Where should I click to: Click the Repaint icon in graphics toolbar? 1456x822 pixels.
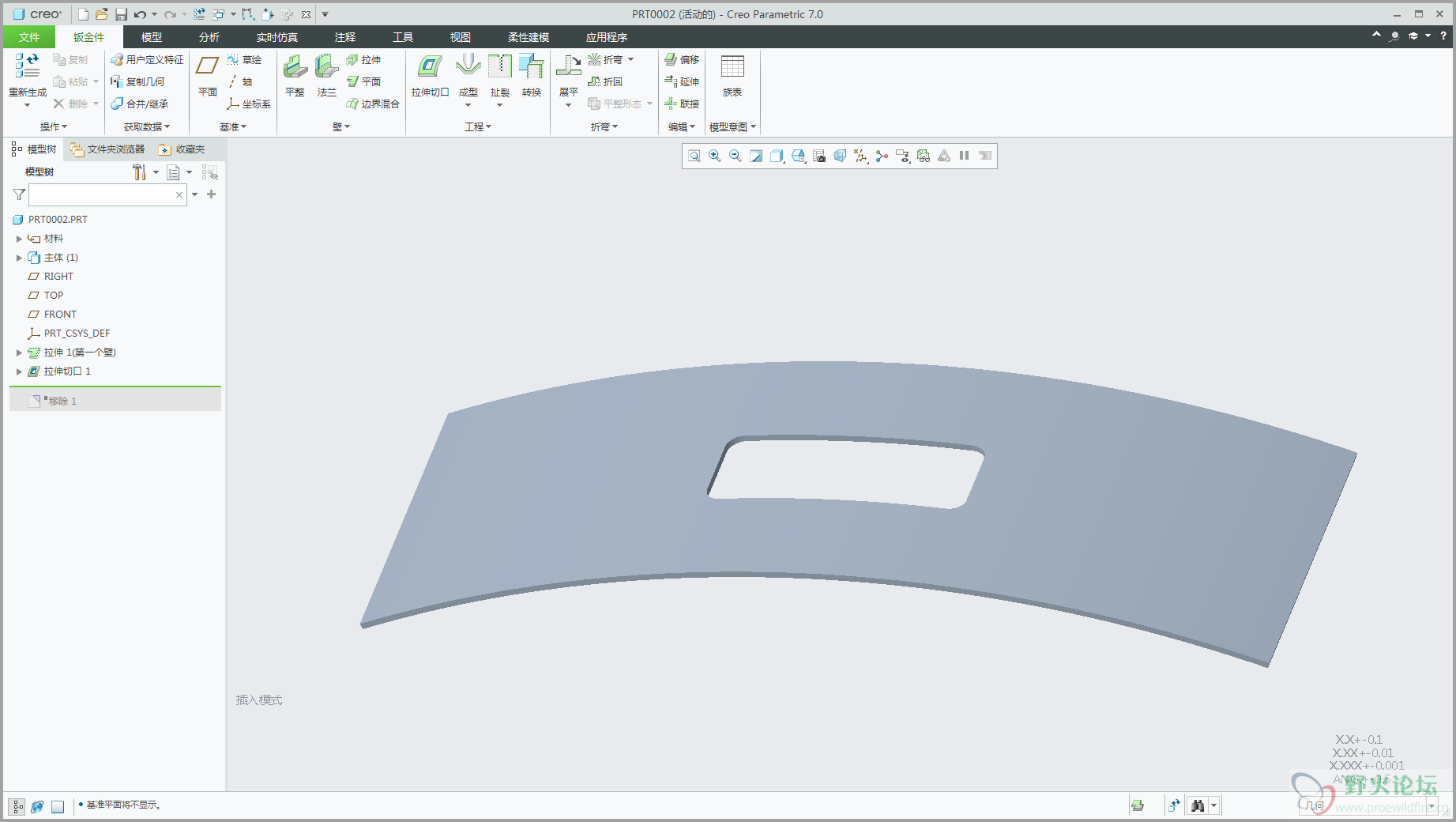pos(756,156)
